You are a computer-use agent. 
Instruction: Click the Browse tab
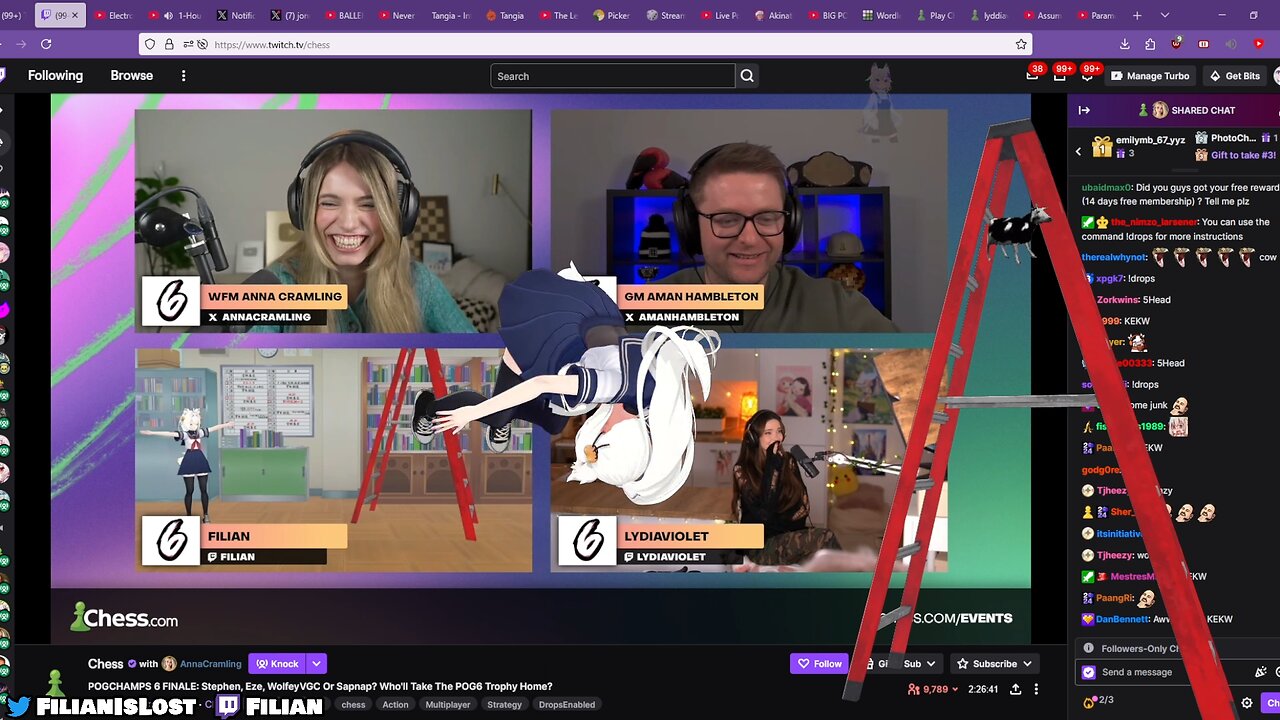coord(131,76)
